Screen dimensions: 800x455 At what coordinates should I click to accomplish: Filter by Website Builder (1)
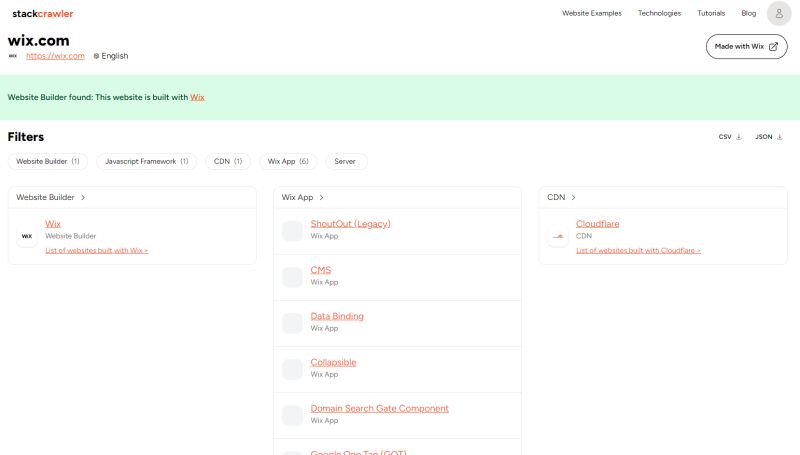tap(48, 161)
